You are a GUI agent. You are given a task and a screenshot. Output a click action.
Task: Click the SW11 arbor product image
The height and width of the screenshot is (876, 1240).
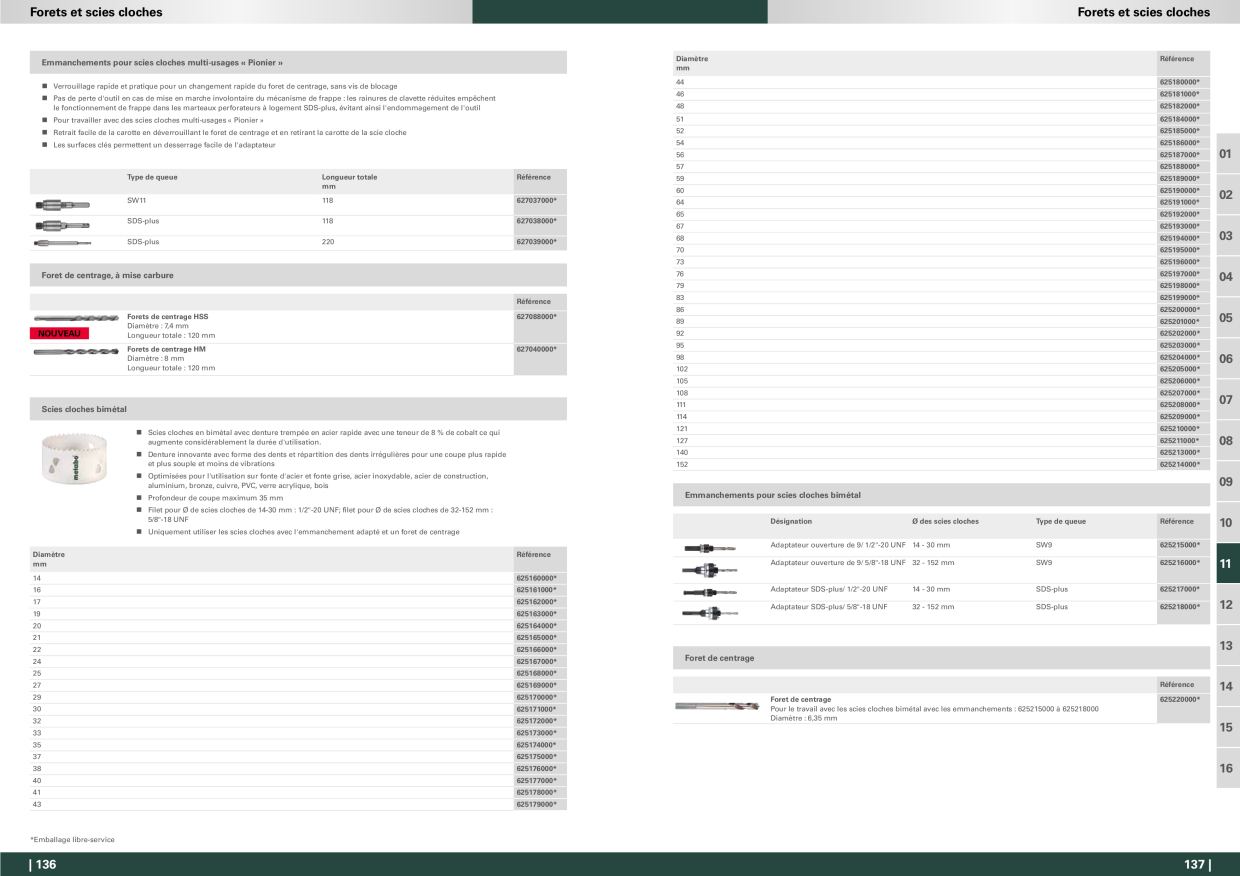point(61,204)
